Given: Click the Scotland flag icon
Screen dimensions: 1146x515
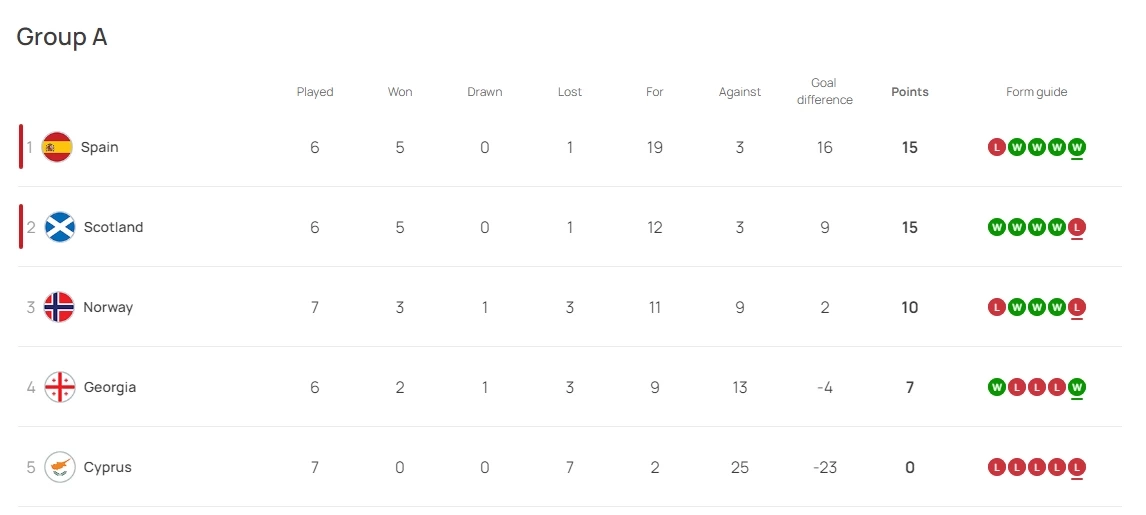Looking at the screenshot, I should 59,227.
